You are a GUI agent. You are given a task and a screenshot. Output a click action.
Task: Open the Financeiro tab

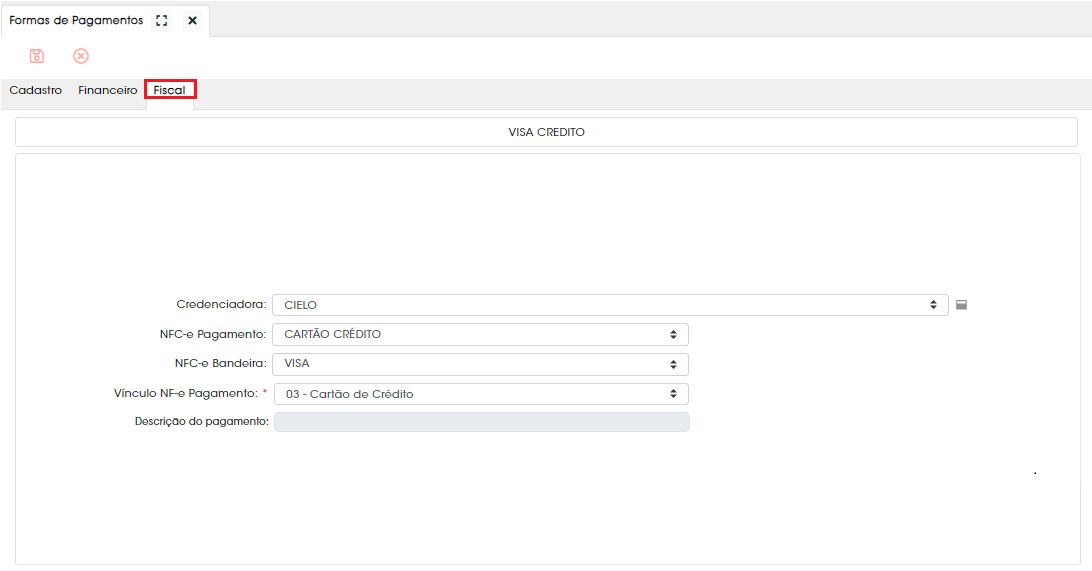(108, 90)
